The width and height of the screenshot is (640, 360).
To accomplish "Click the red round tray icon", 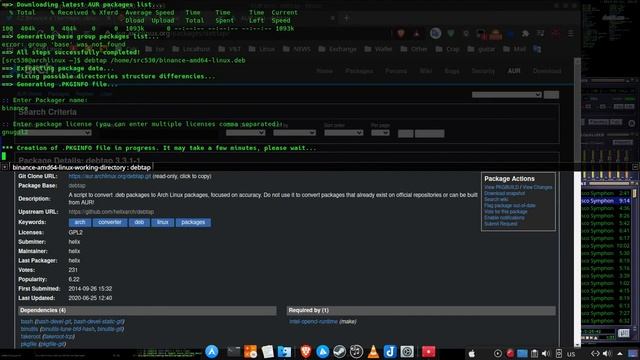I will pos(510,353).
